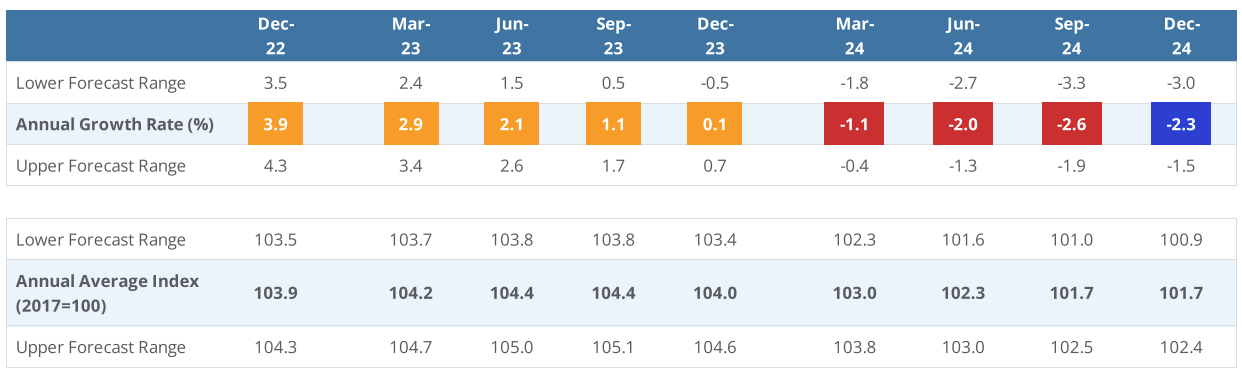Click the Dec-24 column header
The width and height of the screenshot is (1242, 375).
point(1181,35)
